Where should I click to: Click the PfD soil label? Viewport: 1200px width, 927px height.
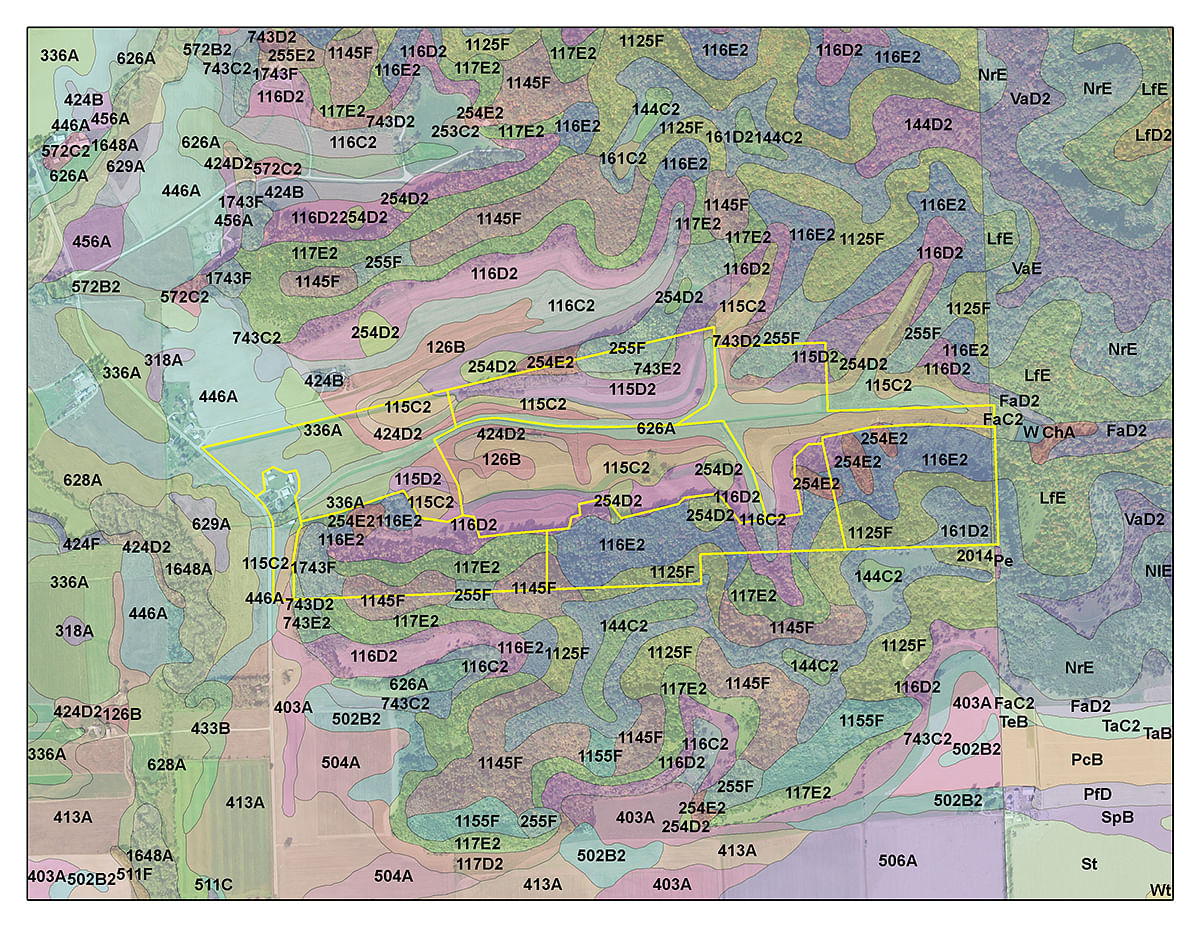click(x=1097, y=794)
